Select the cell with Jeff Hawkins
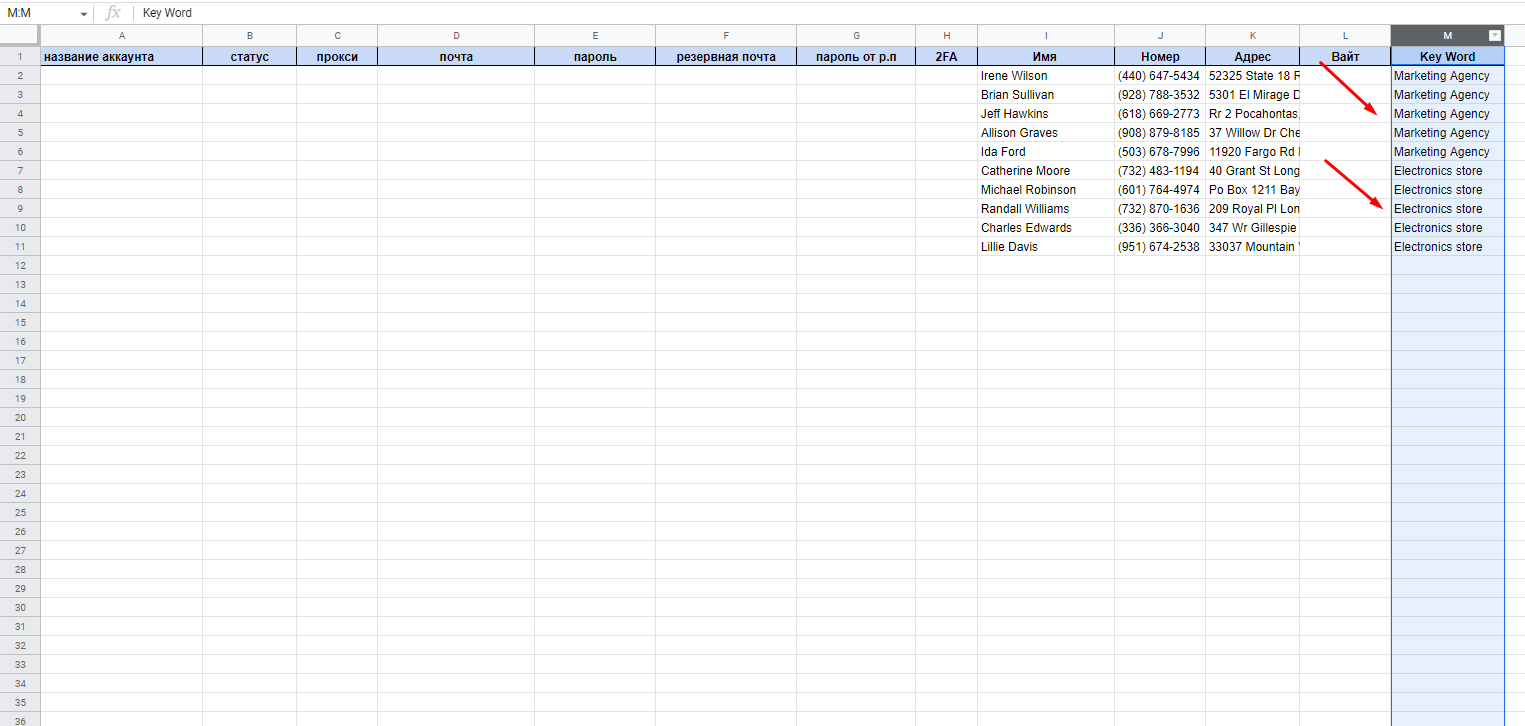Image resolution: width=1525 pixels, height=726 pixels. point(1046,114)
